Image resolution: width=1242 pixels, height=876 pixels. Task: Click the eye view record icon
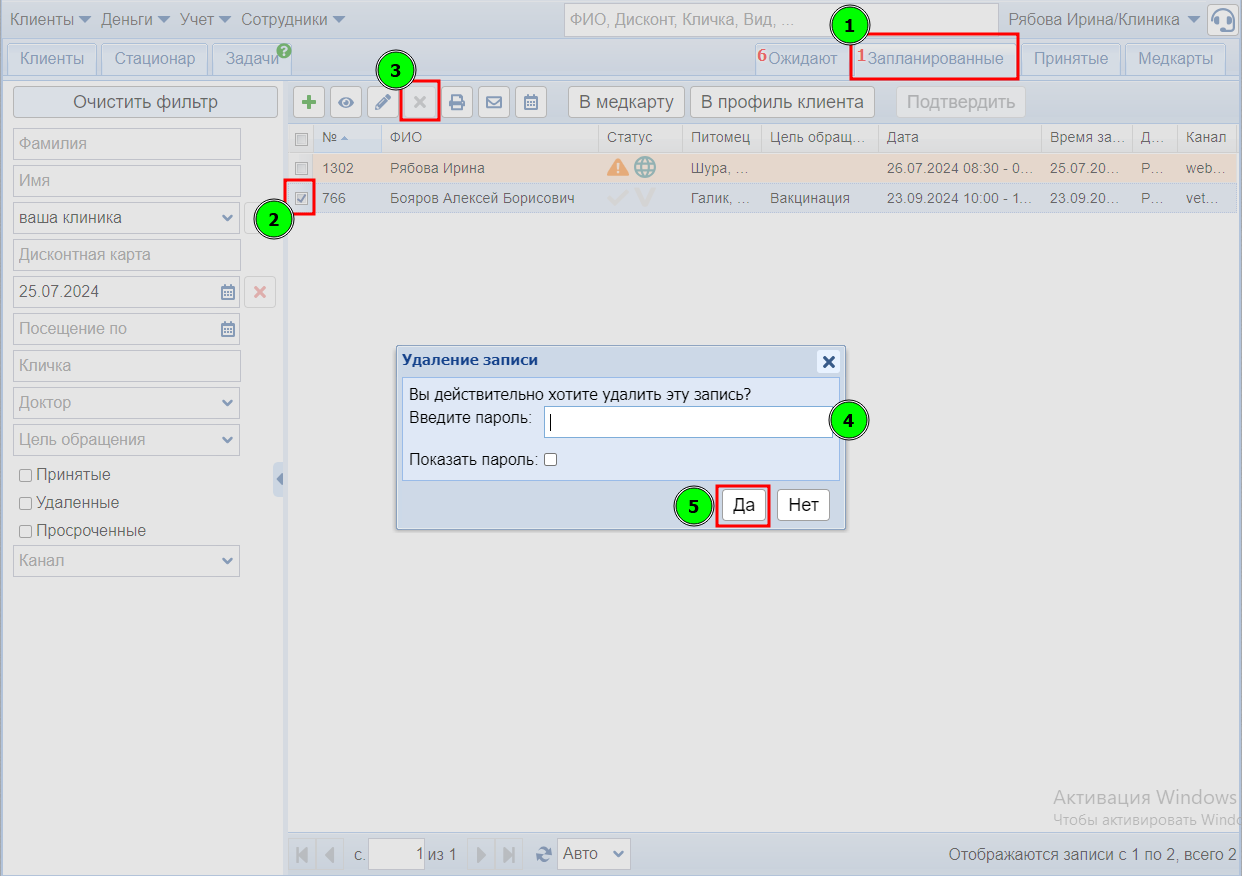[x=346, y=102]
